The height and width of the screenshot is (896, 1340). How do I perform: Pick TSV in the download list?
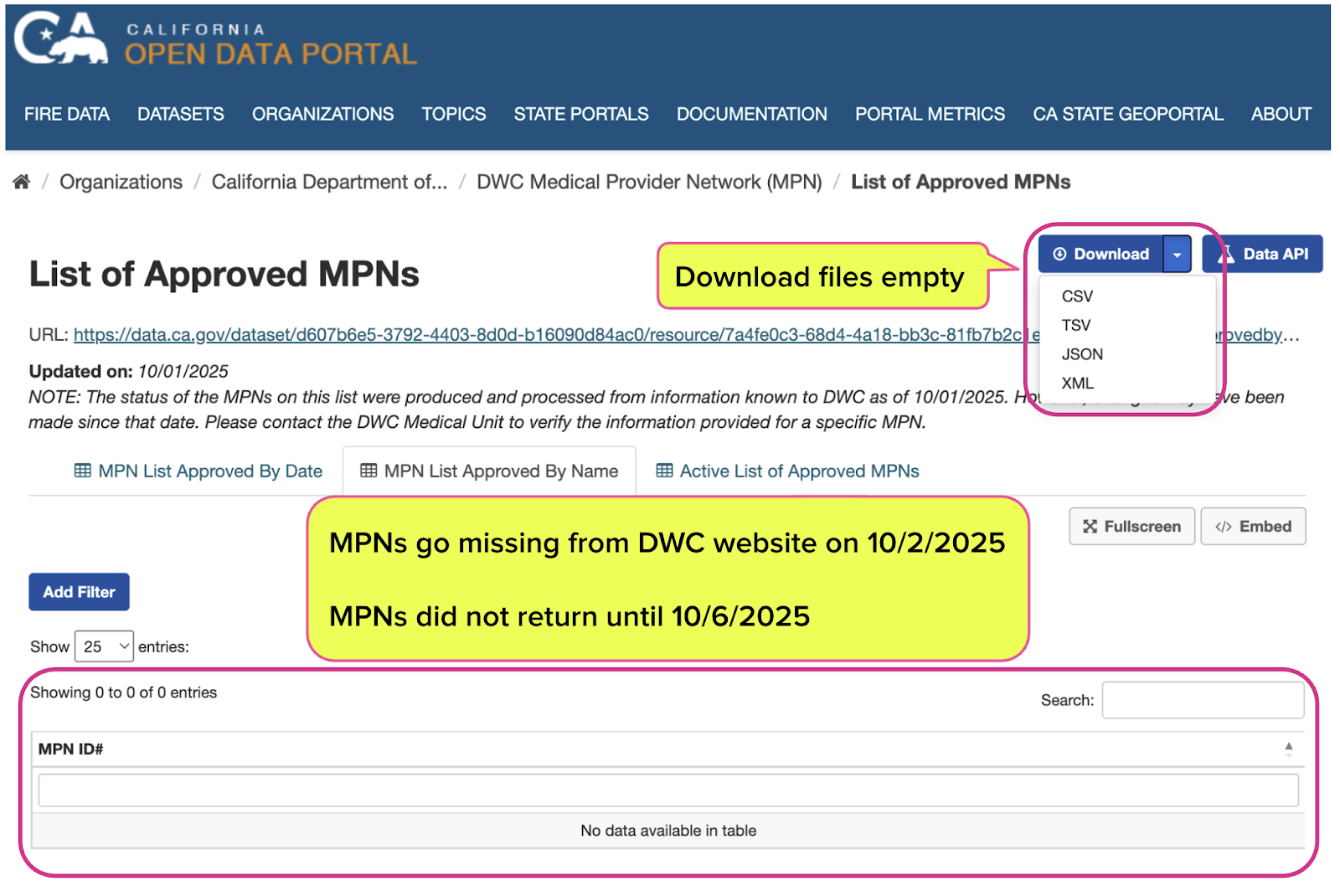tap(1076, 326)
